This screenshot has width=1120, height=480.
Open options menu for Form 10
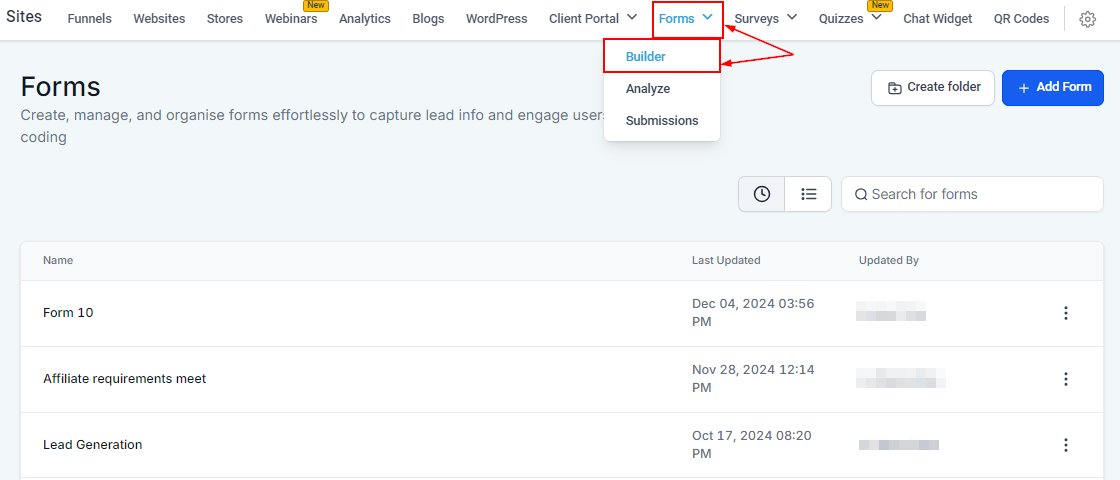[1066, 313]
